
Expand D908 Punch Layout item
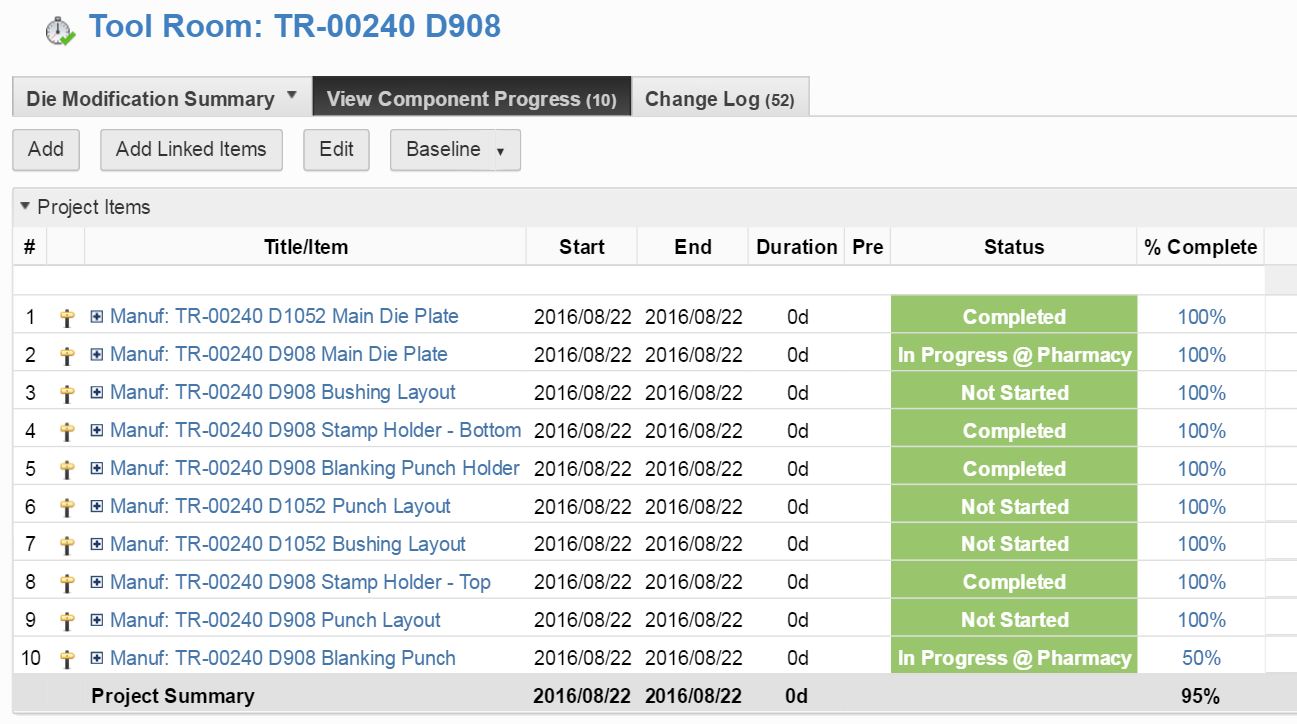[97, 621]
